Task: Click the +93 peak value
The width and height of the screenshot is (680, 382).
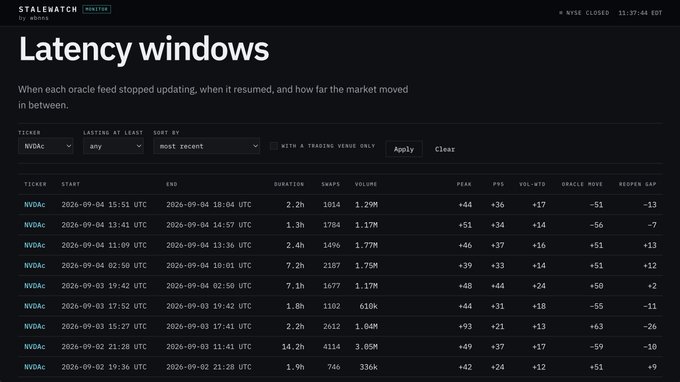Action: pyautogui.click(x=465, y=326)
